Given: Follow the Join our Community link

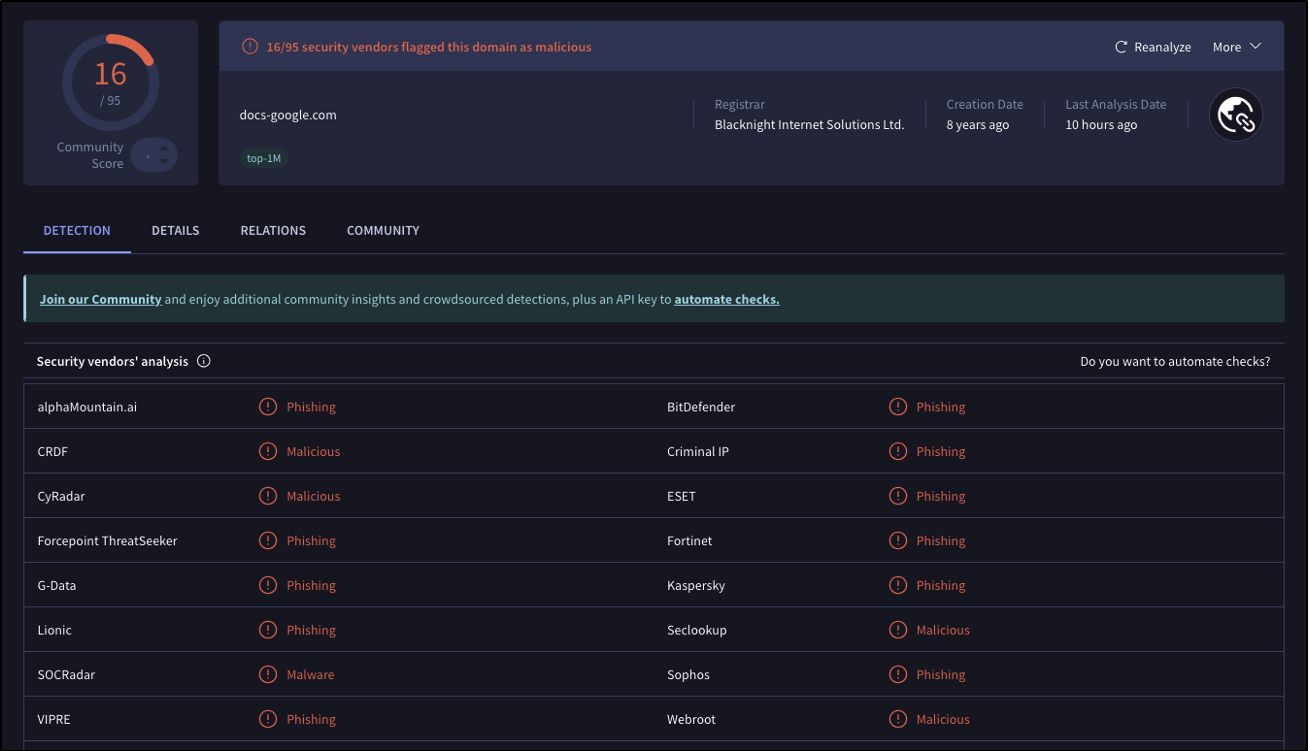Looking at the screenshot, I should pos(100,299).
